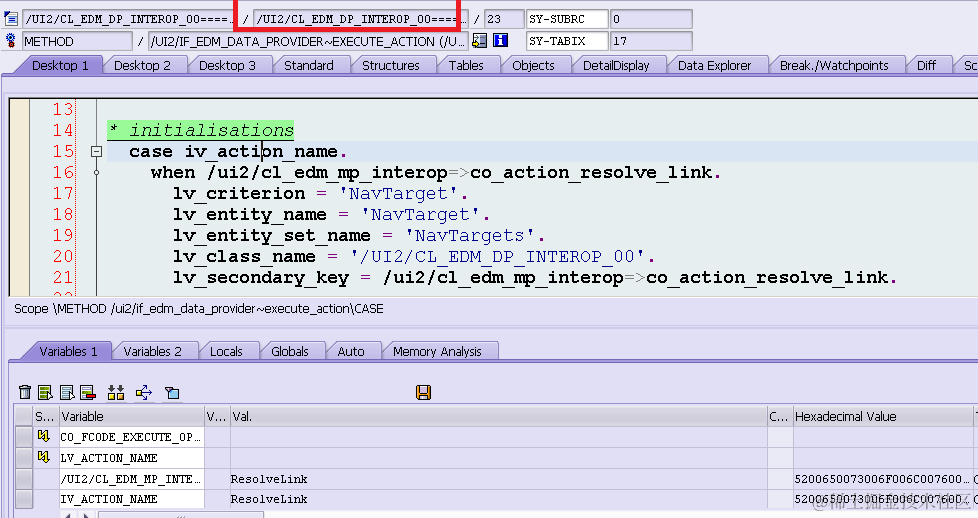Click the blue information icon in header
Screen dimensions: 978x518
coord(500,41)
